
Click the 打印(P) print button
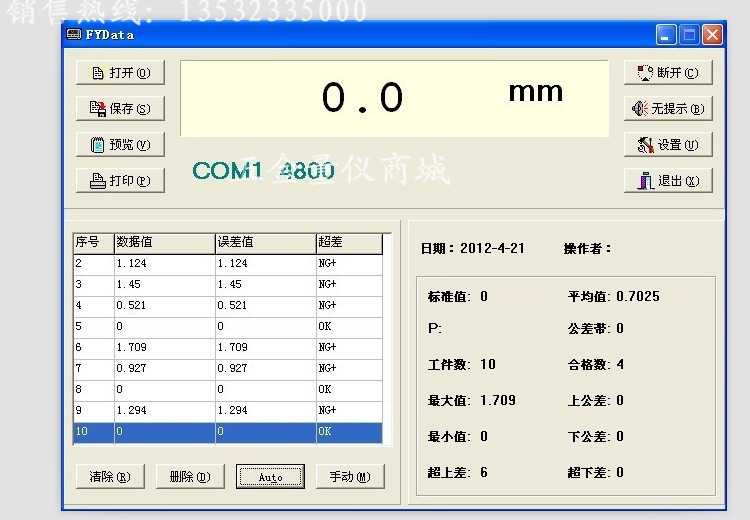click(x=120, y=180)
